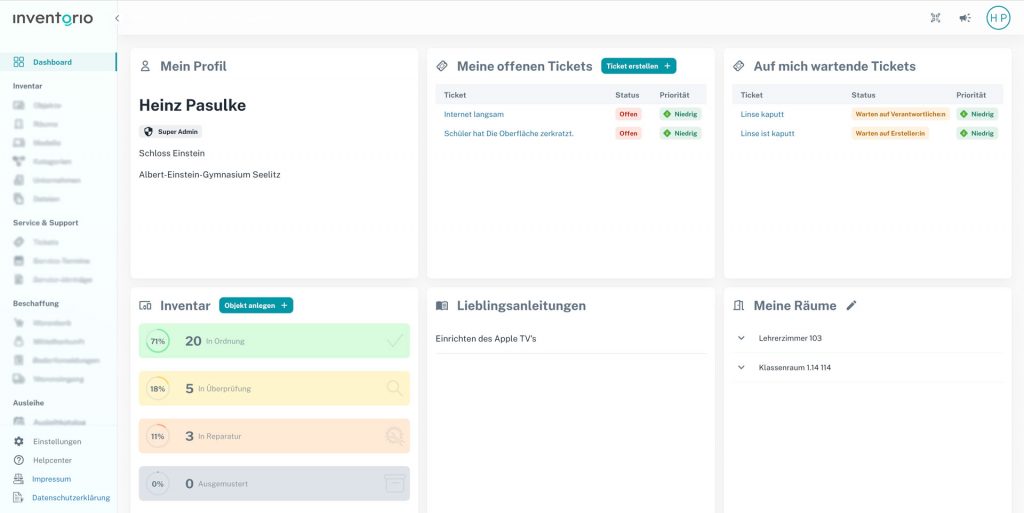Open Service-Termine in the sidebar
The image size is (1024, 513).
pyautogui.click(x=61, y=261)
